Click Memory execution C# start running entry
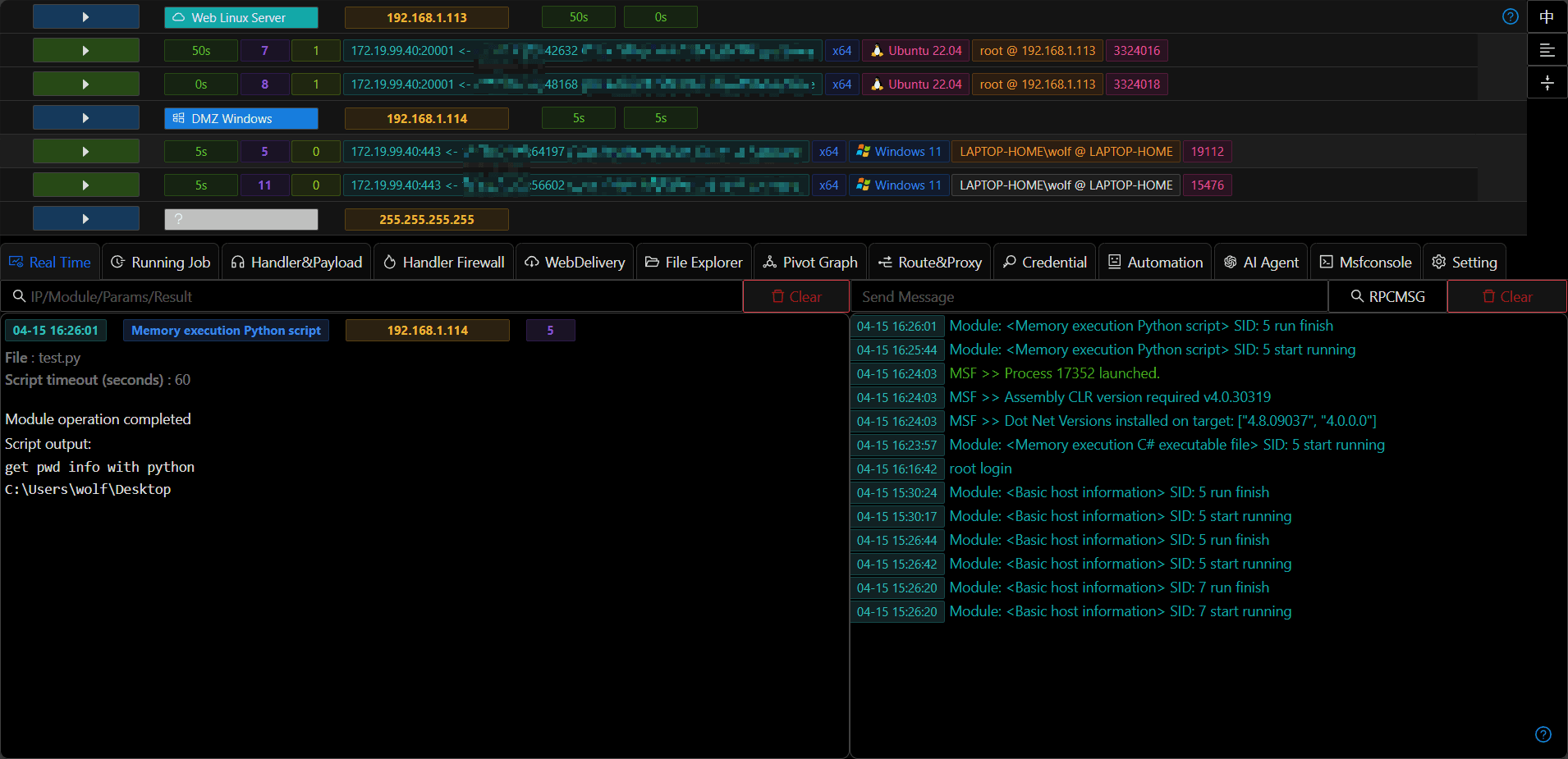Screen dimensions: 1568x759 [x=1167, y=445]
